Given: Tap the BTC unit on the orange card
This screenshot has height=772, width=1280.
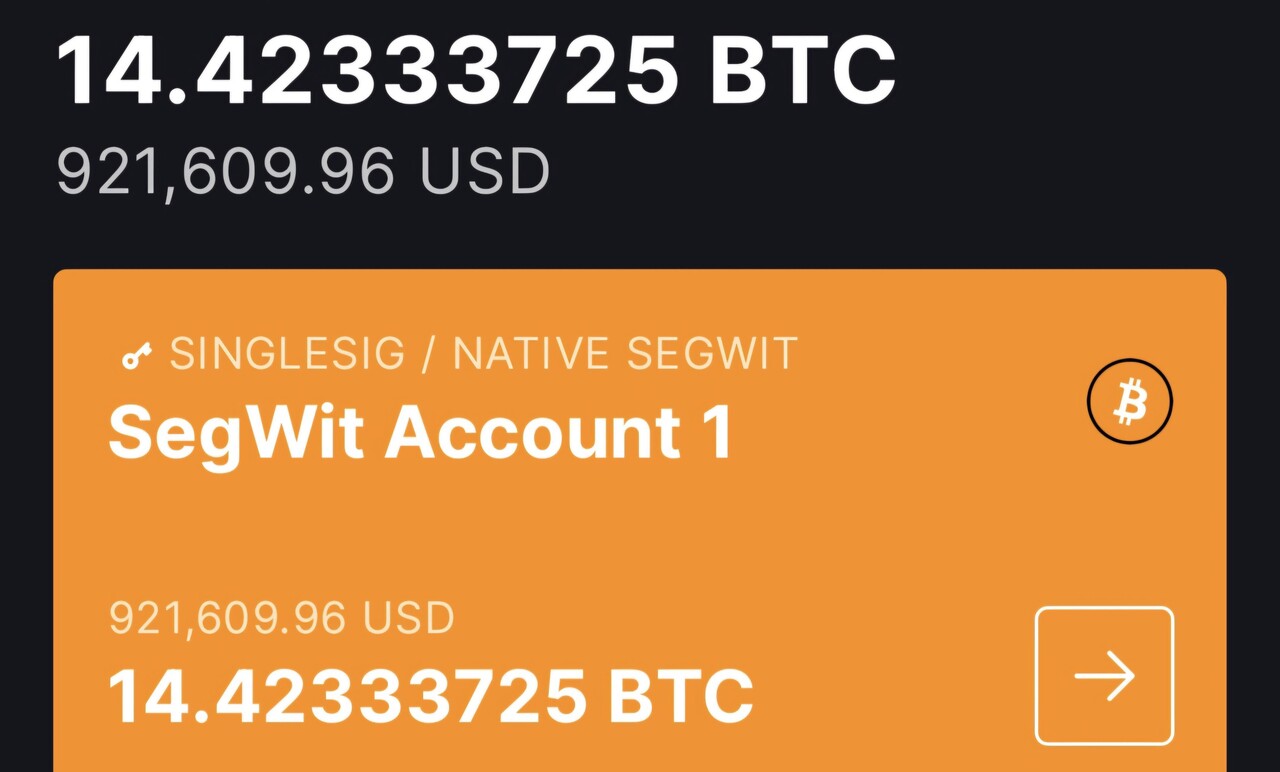Looking at the screenshot, I should 680,695.
